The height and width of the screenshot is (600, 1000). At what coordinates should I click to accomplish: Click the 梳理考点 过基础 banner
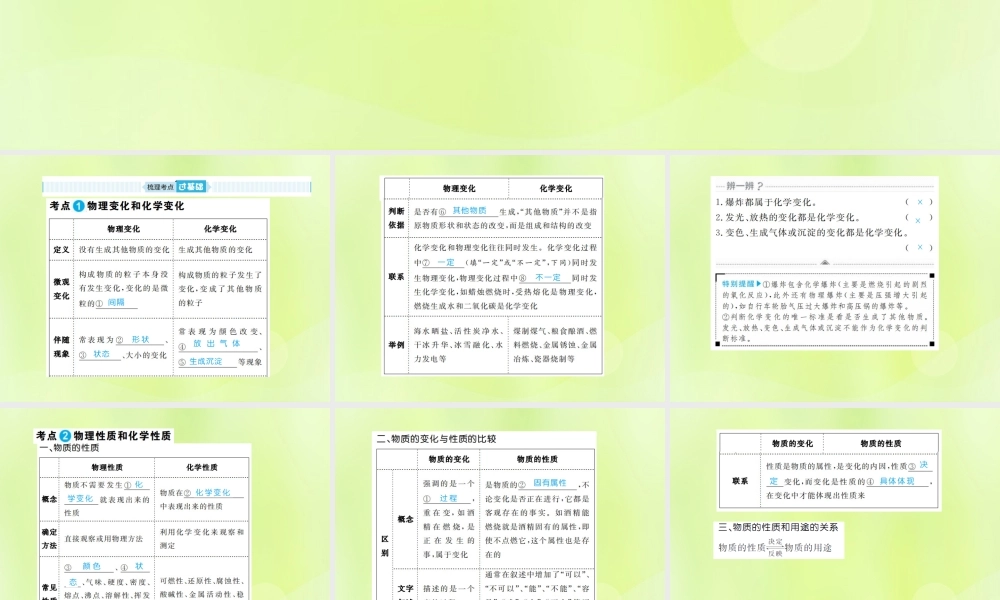[x=177, y=187]
